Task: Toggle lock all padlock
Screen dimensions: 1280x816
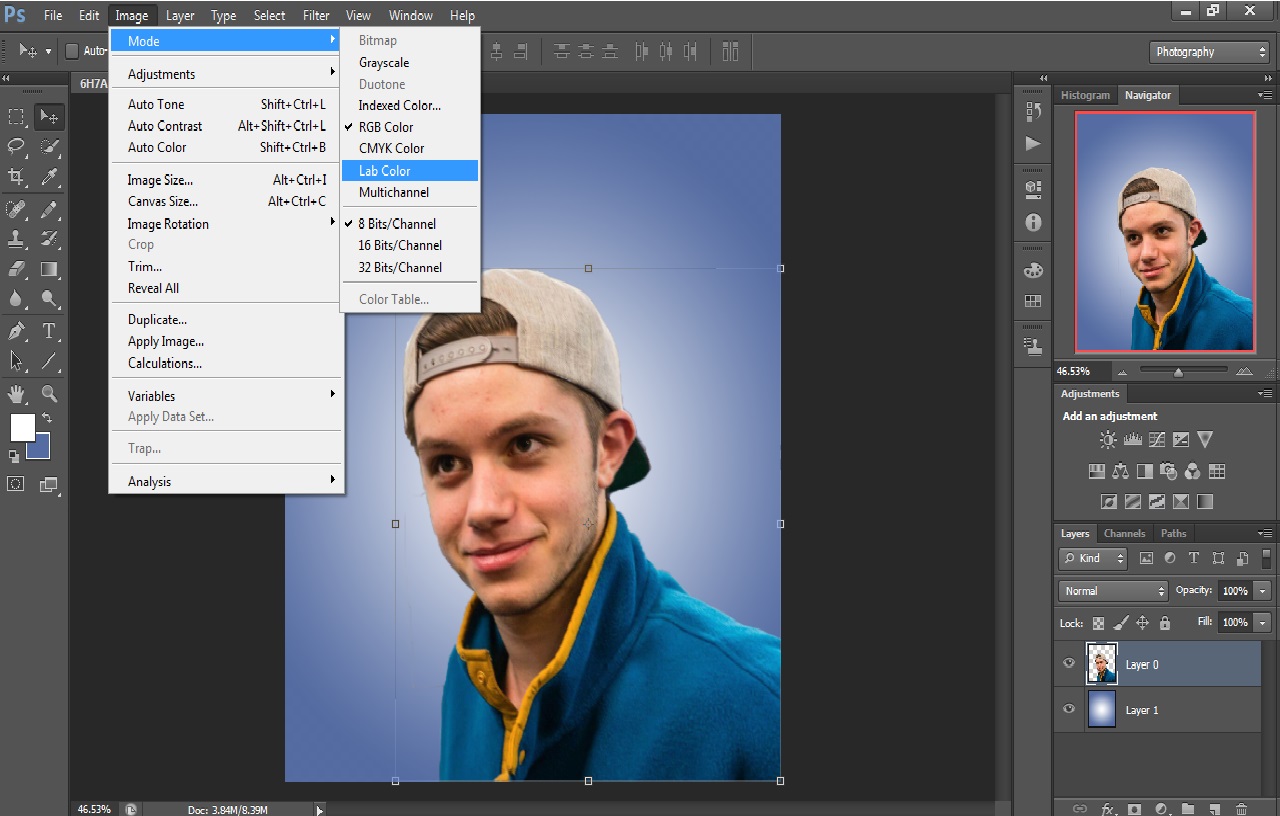Action: click(1164, 622)
